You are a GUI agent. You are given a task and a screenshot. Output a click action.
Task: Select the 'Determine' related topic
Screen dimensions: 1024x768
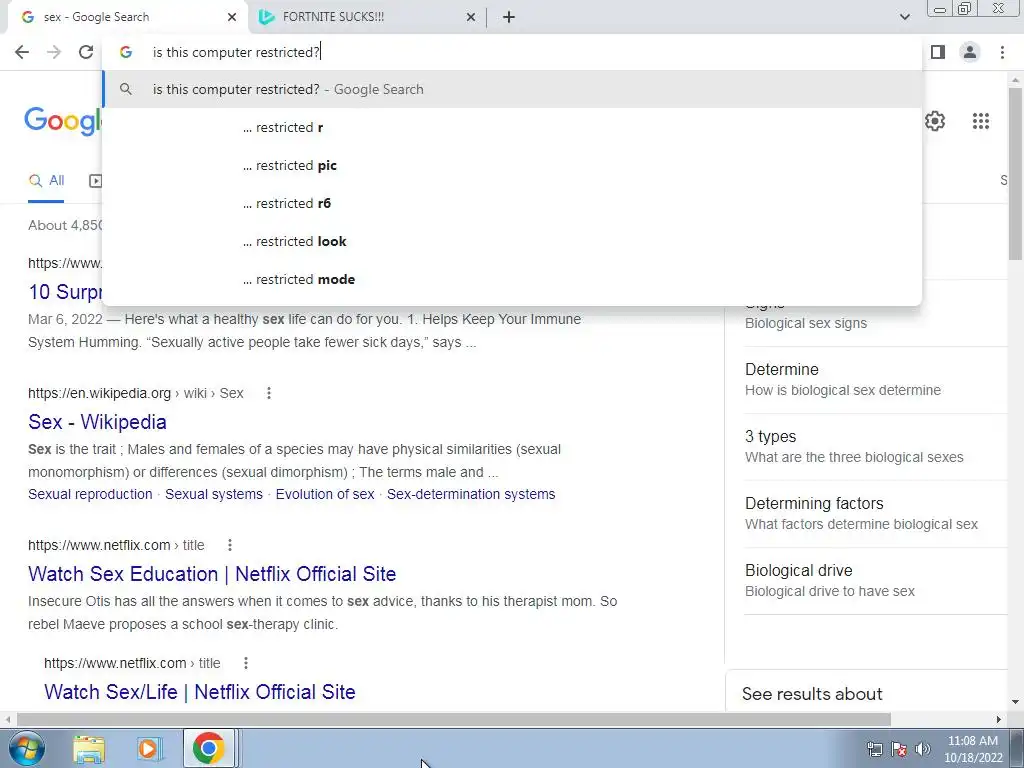click(x=875, y=379)
